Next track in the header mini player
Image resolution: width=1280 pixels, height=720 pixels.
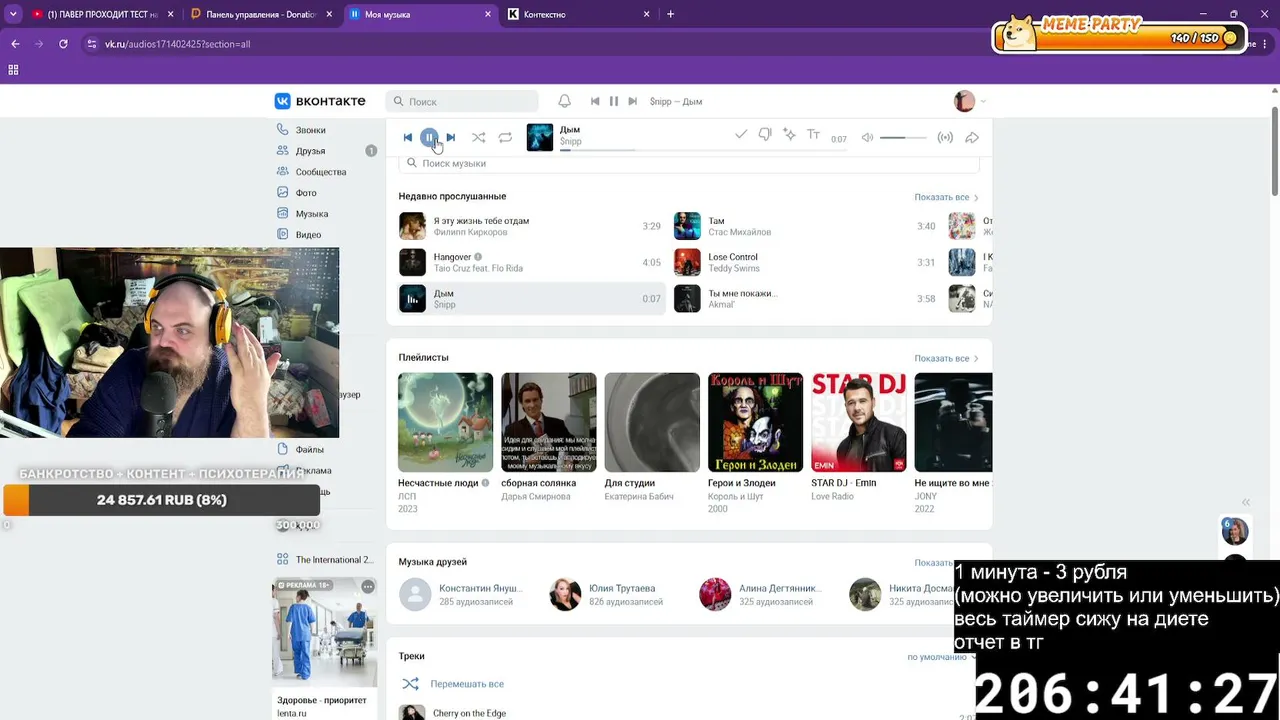(633, 101)
